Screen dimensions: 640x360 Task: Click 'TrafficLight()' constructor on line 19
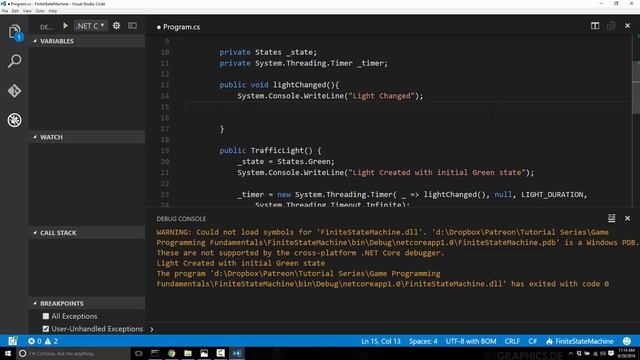coord(281,151)
